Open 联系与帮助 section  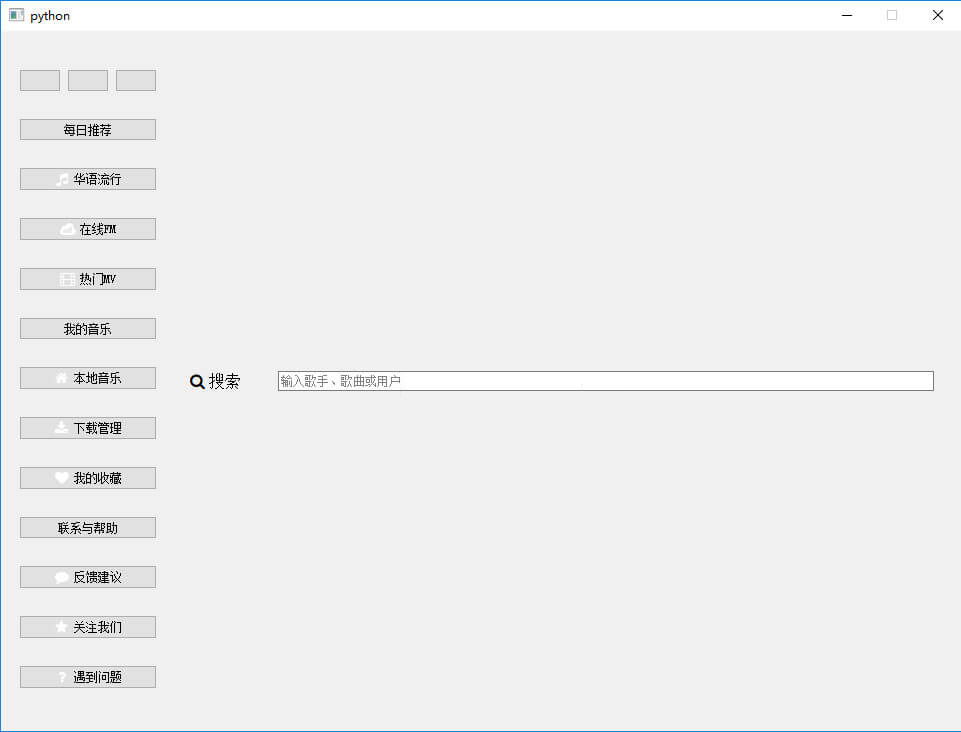point(88,528)
